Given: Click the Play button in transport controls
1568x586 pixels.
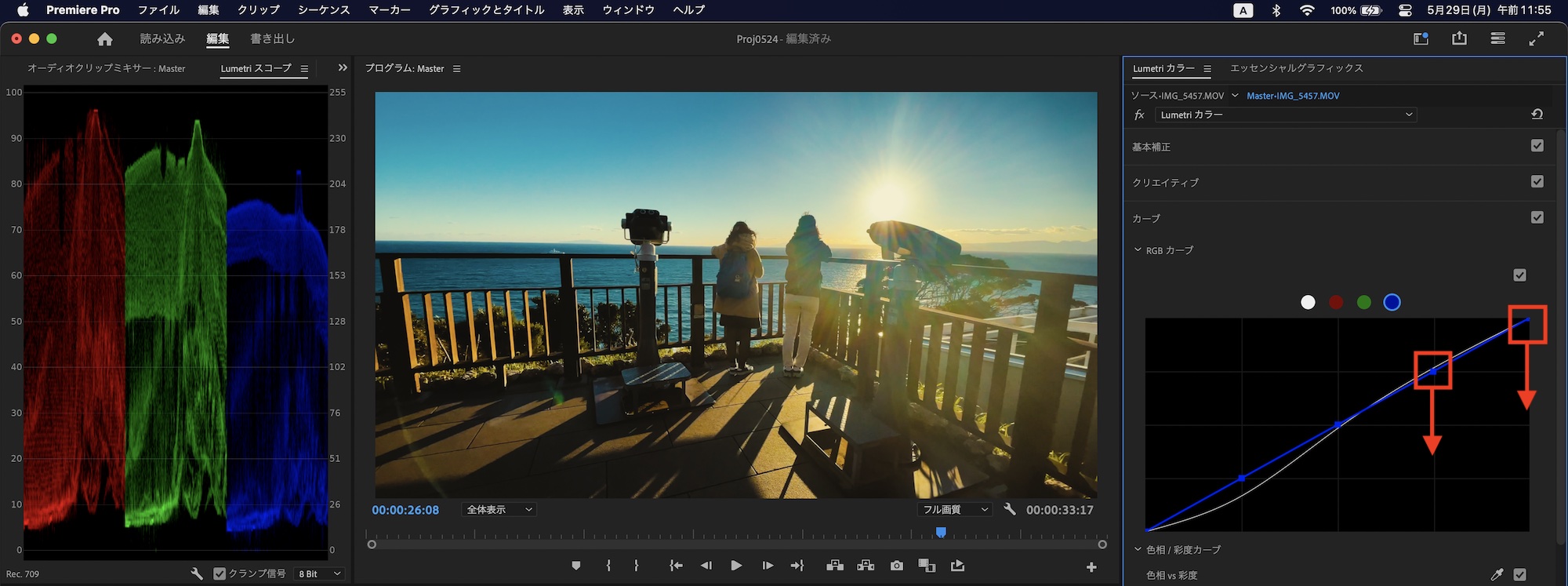Looking at the screenshot, I should (736, 566).
